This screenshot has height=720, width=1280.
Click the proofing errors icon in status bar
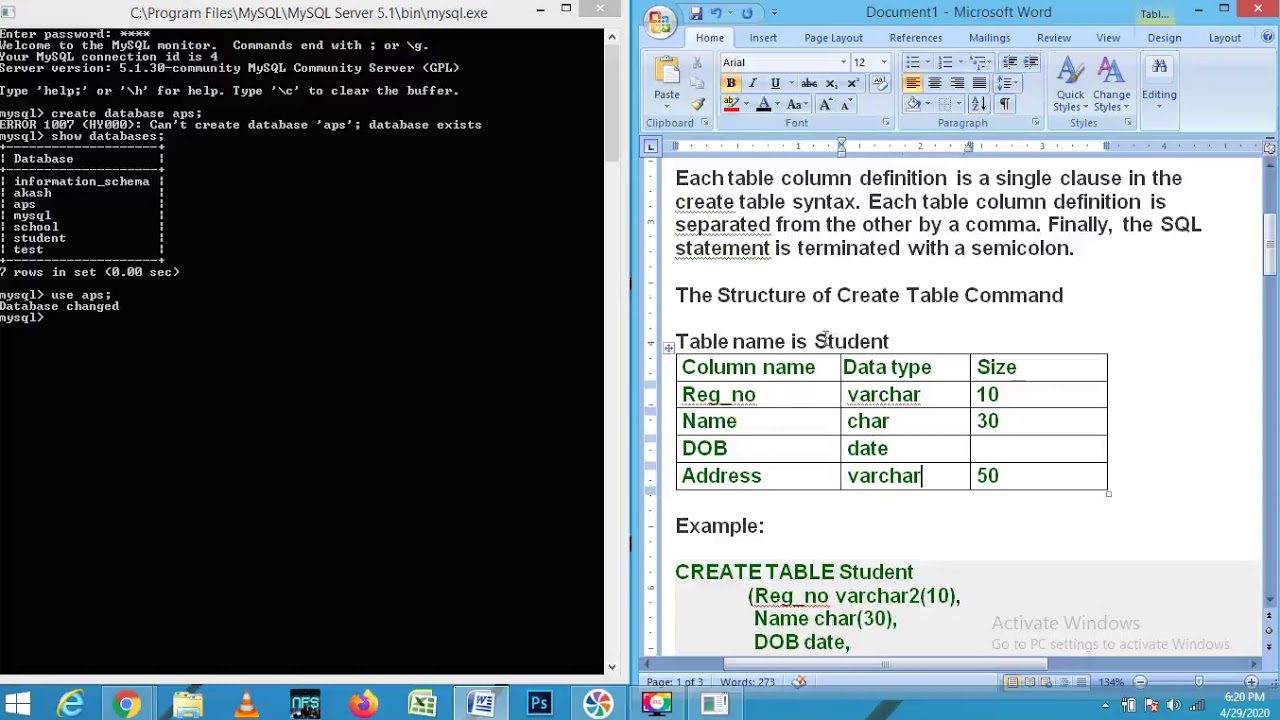[799, 682]
